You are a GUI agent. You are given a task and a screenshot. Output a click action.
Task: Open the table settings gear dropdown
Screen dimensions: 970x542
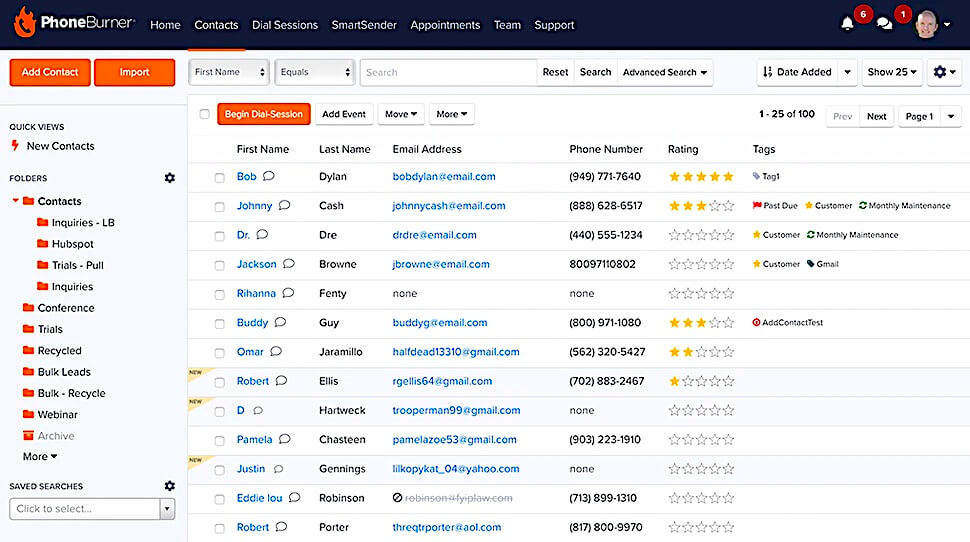point(944,72)
